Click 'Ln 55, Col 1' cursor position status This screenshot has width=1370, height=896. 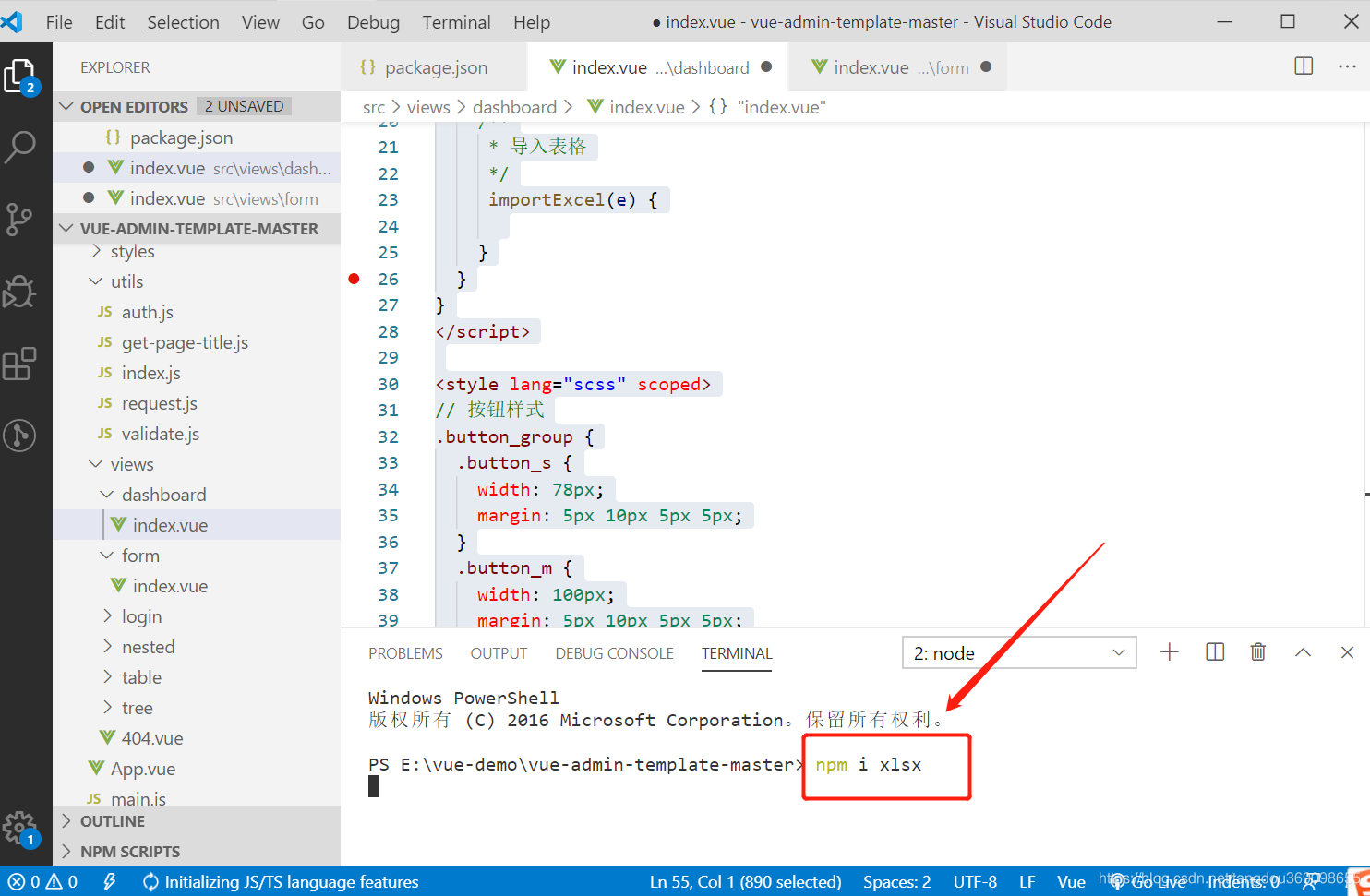745,881
